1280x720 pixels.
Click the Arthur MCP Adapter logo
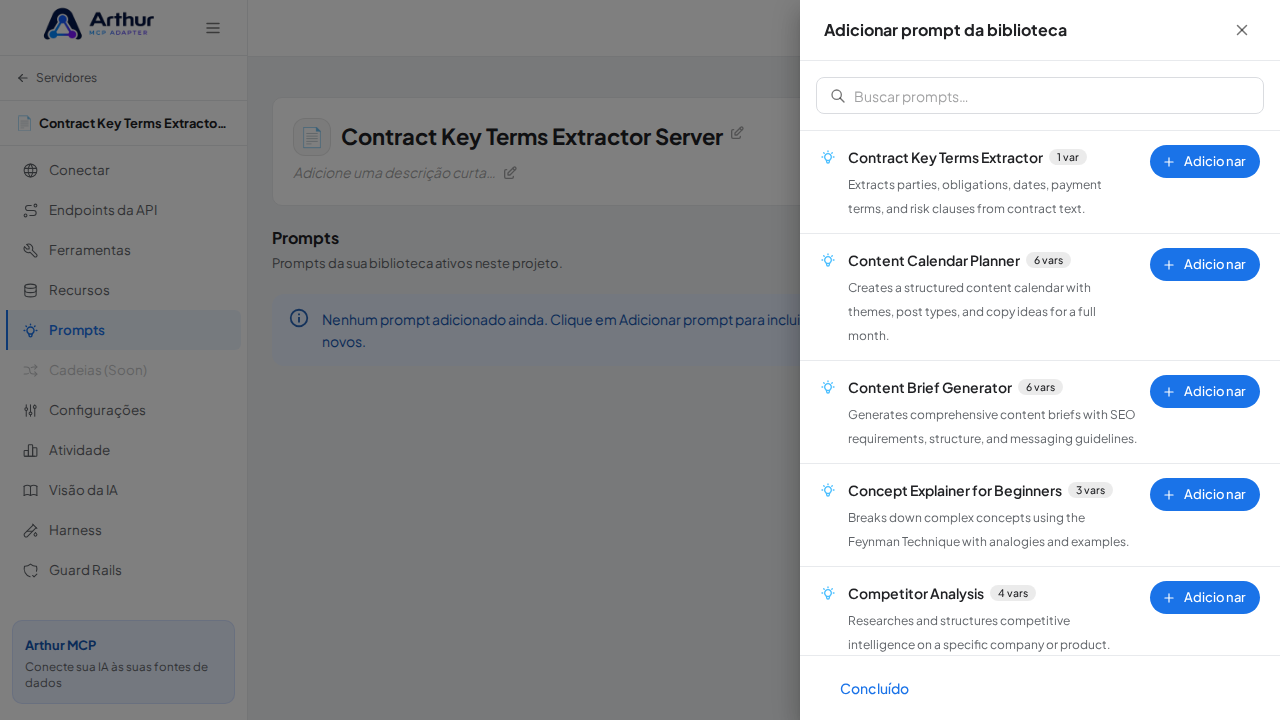(99, 24)
